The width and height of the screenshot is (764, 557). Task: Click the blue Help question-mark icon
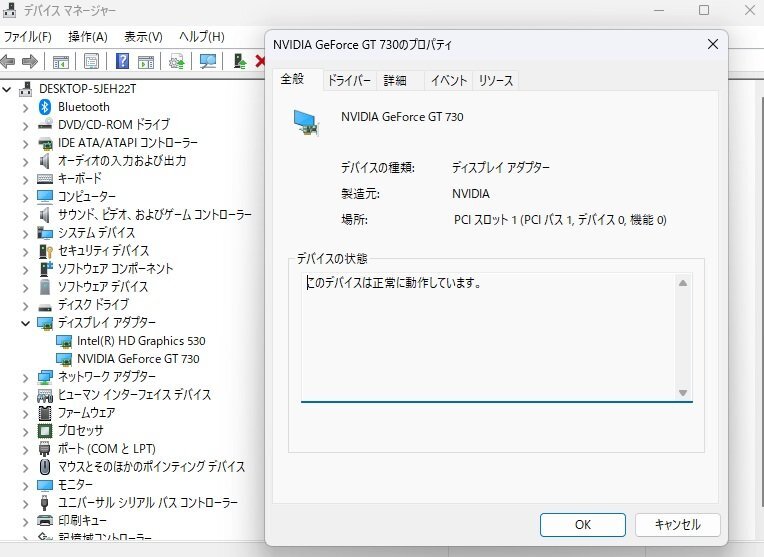tap(122, 61)
